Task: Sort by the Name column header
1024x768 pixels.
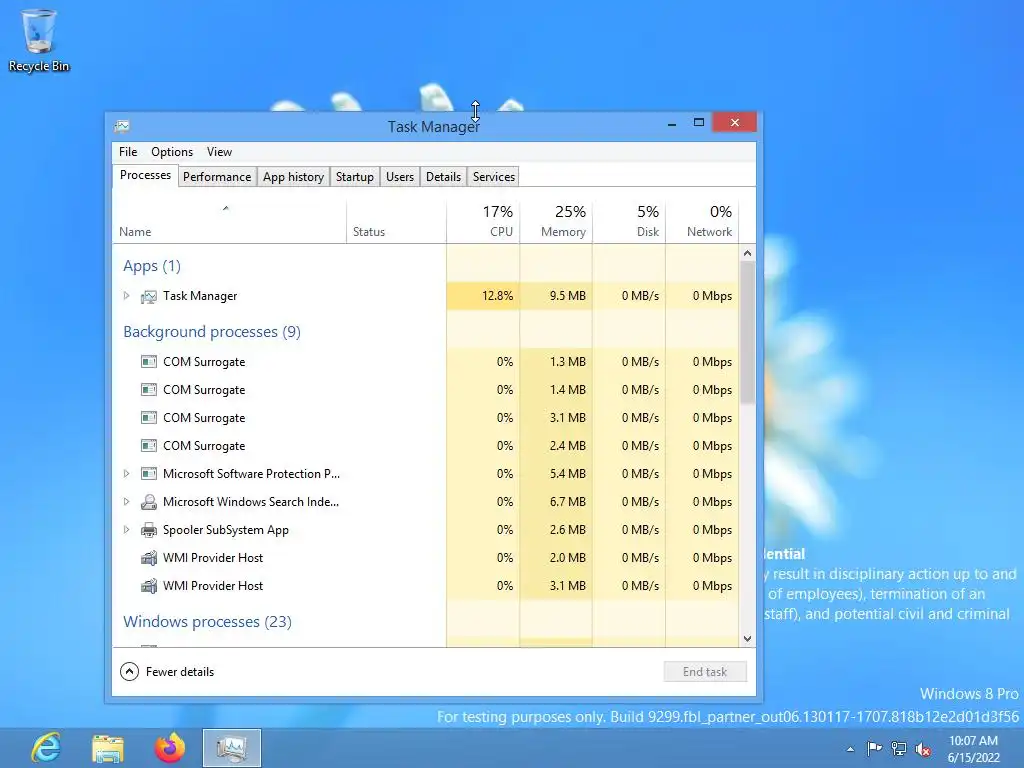Action: pyautogui.click(x=229, y=222)
